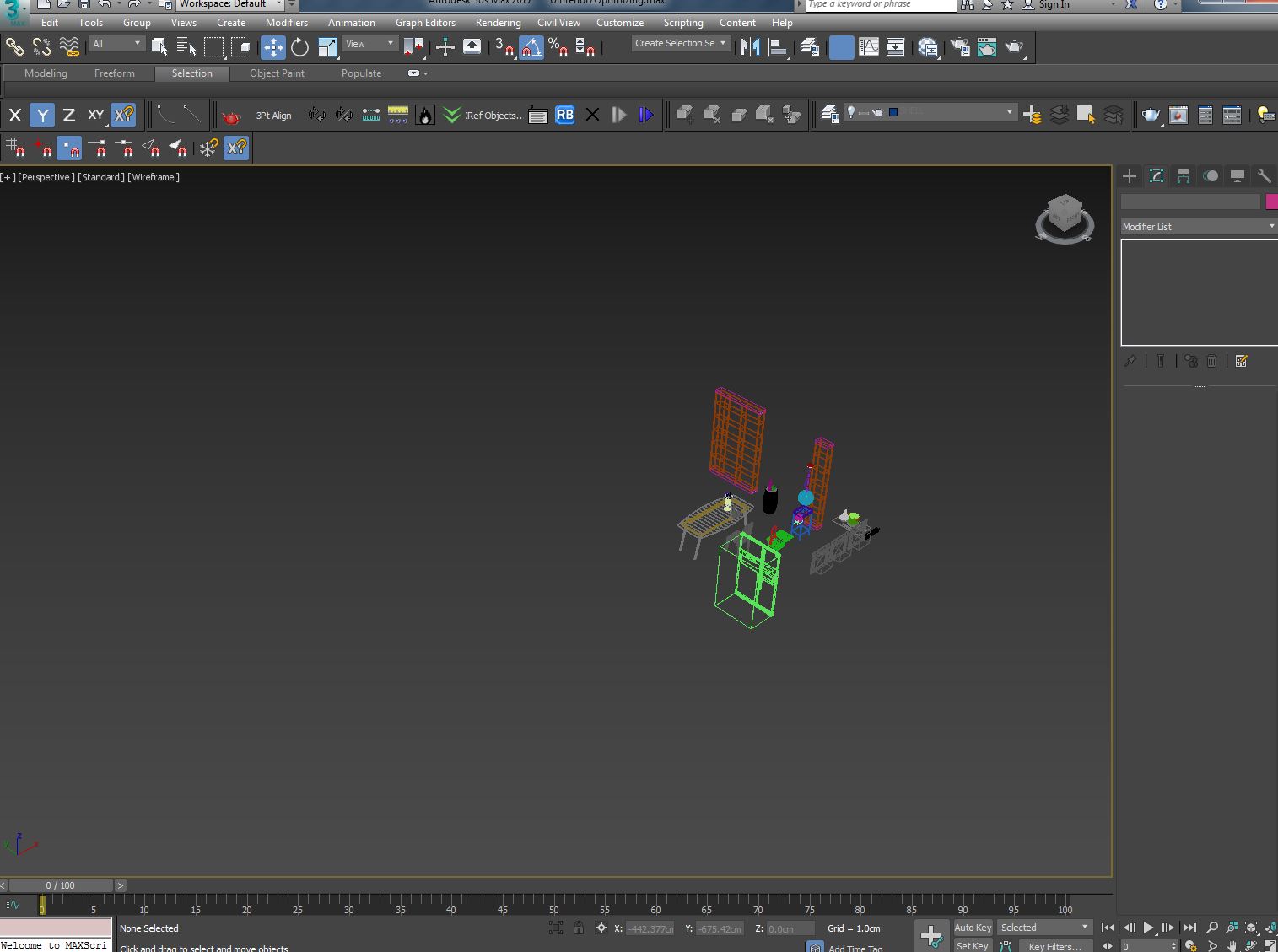
Task: Click the 3Pt Align button
Action: pos(273,116)
